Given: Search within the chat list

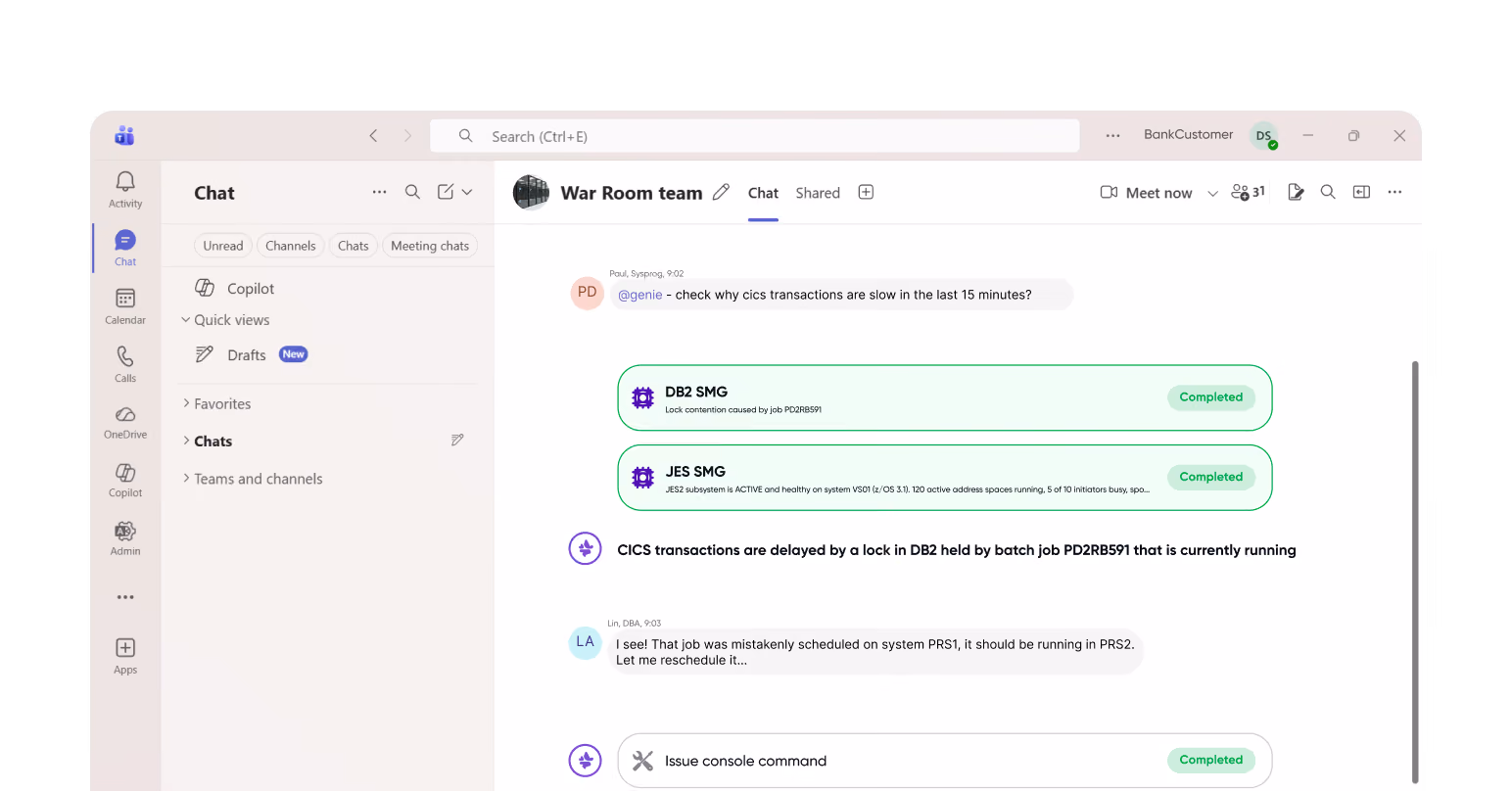Looking at the screenshot, I should click(x=412, y=192).
